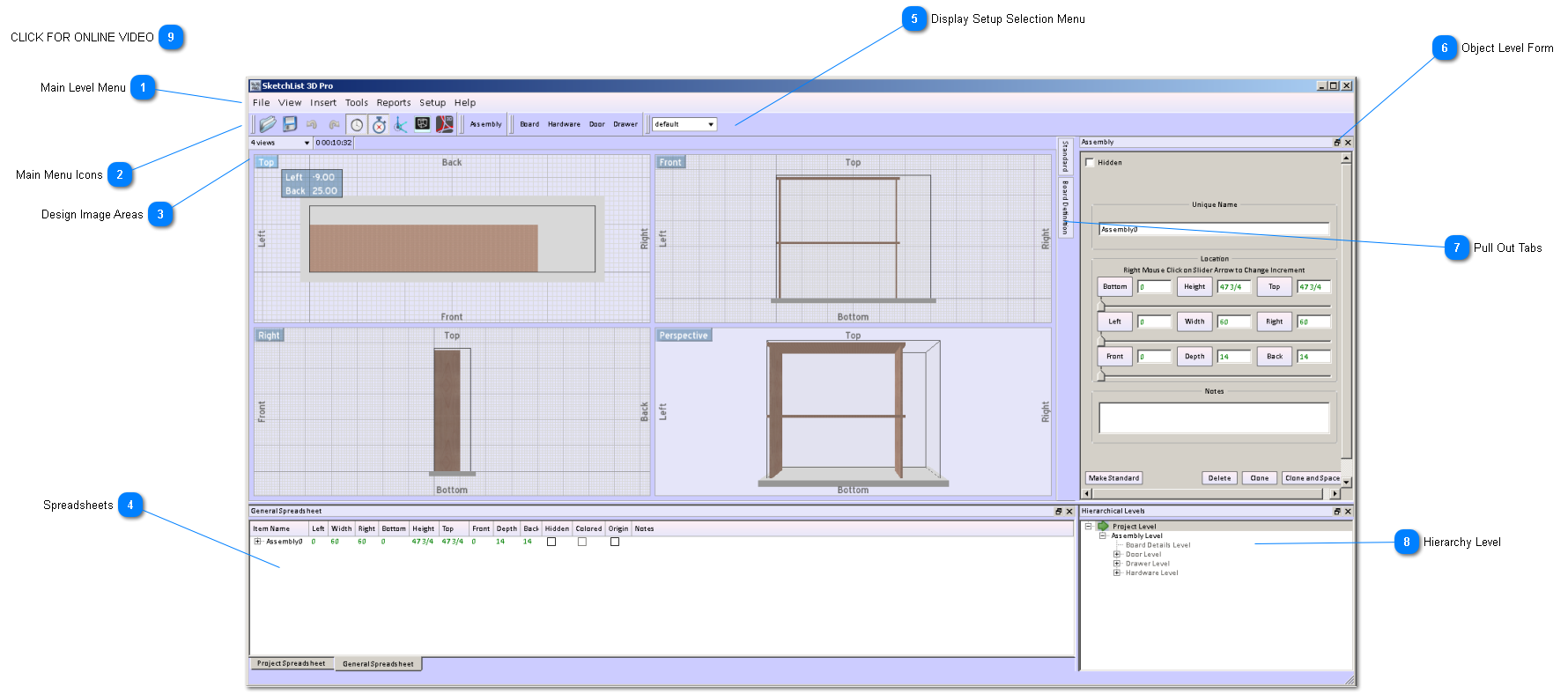Open the 3D wireframe view icon
Viewport: 1568px width, 694px height.
click(x=423, y=124)
